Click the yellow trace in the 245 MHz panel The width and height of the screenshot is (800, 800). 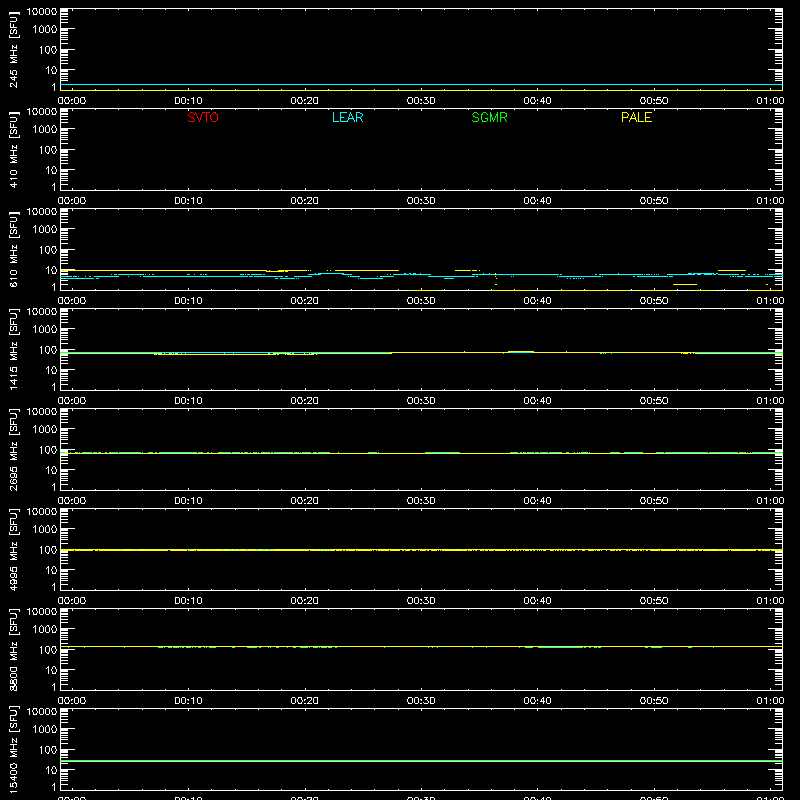(x=421, y=90)
